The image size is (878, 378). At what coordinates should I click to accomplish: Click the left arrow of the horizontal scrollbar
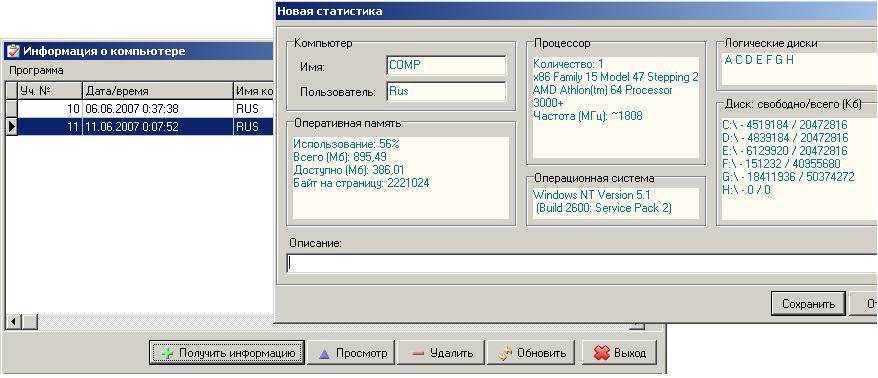12,322
